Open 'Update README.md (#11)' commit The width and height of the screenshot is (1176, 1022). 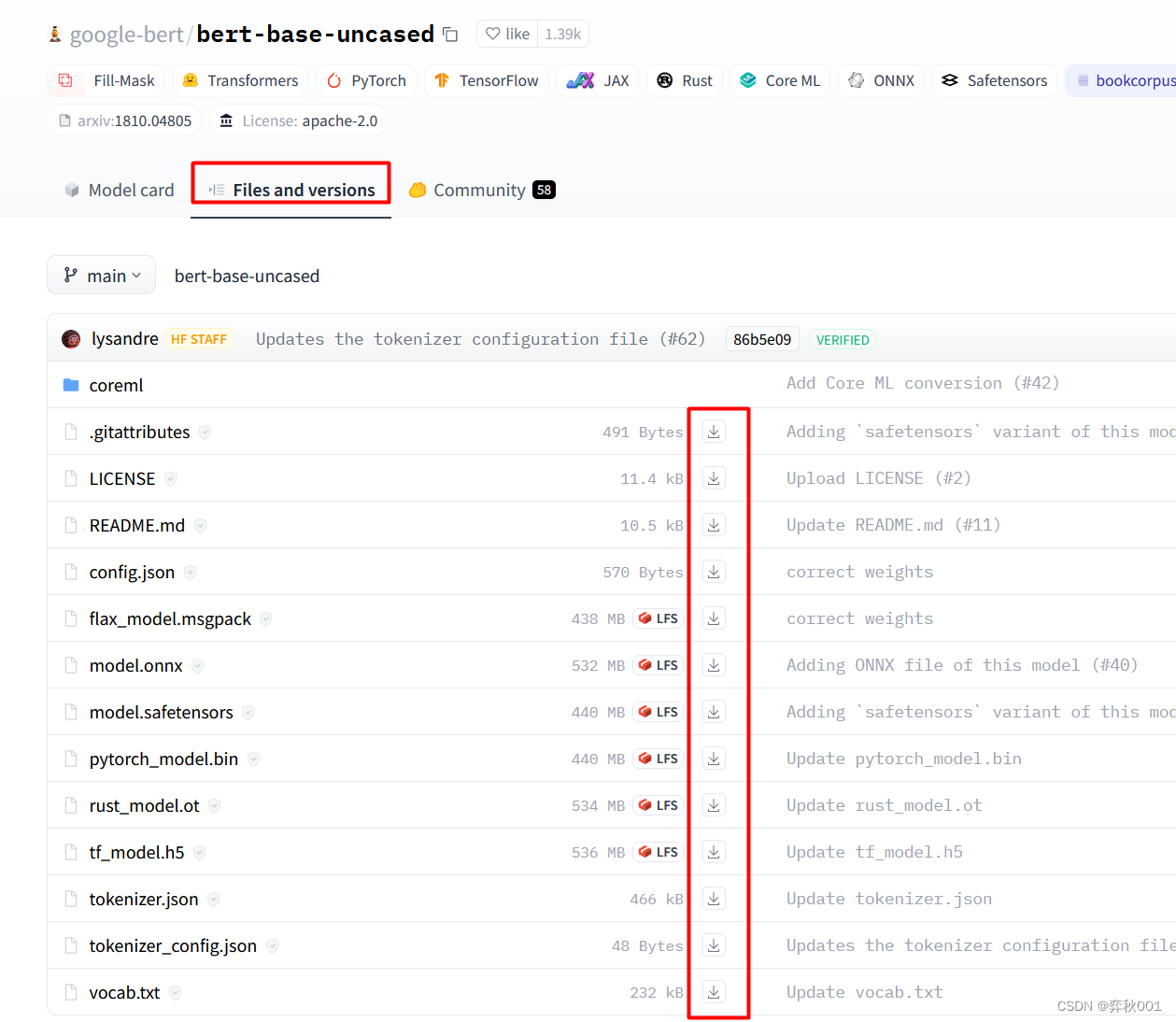[893, 525]
